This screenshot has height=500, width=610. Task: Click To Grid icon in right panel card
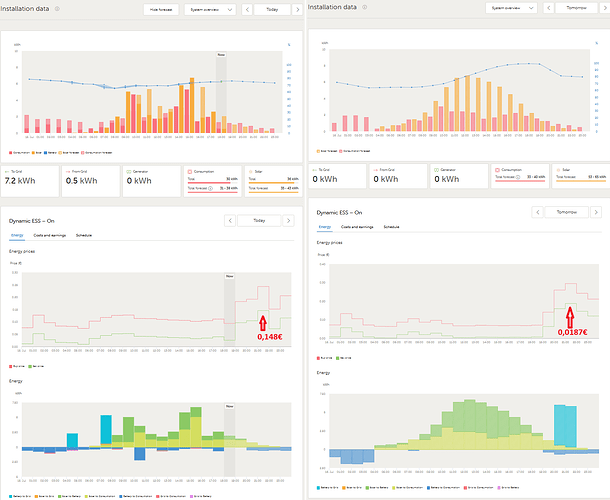315,170
